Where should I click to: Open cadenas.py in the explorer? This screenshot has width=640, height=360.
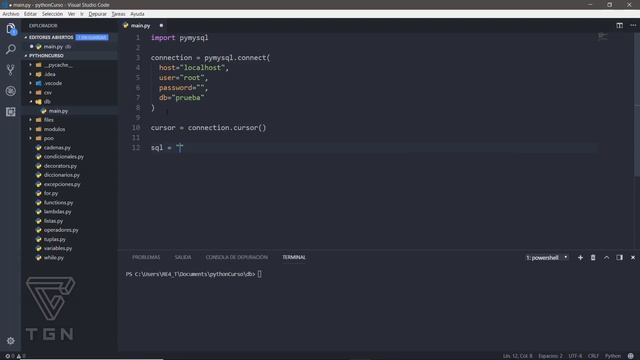click(57, 147)
